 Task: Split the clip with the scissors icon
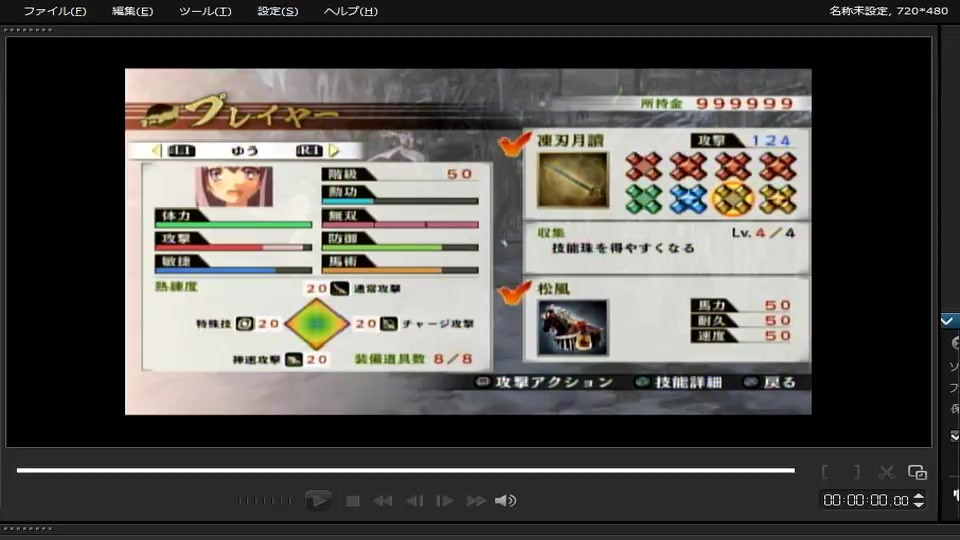pyautogui.click(x=886, y=472)
